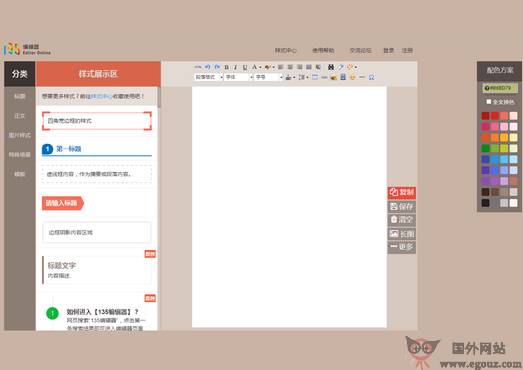
Task: Open 使用帮助 in top navigation
Action: (x=323, y=50)
